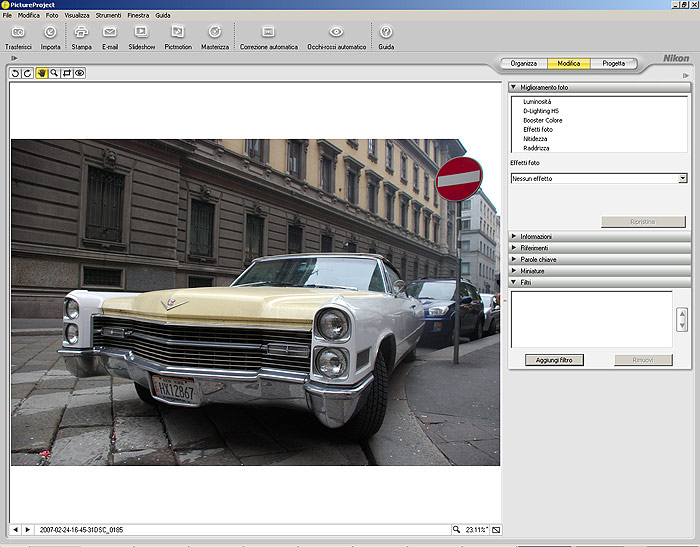
Task: Click Occhi-rossi automatico red-eye icon
Action: click(337, 33)
